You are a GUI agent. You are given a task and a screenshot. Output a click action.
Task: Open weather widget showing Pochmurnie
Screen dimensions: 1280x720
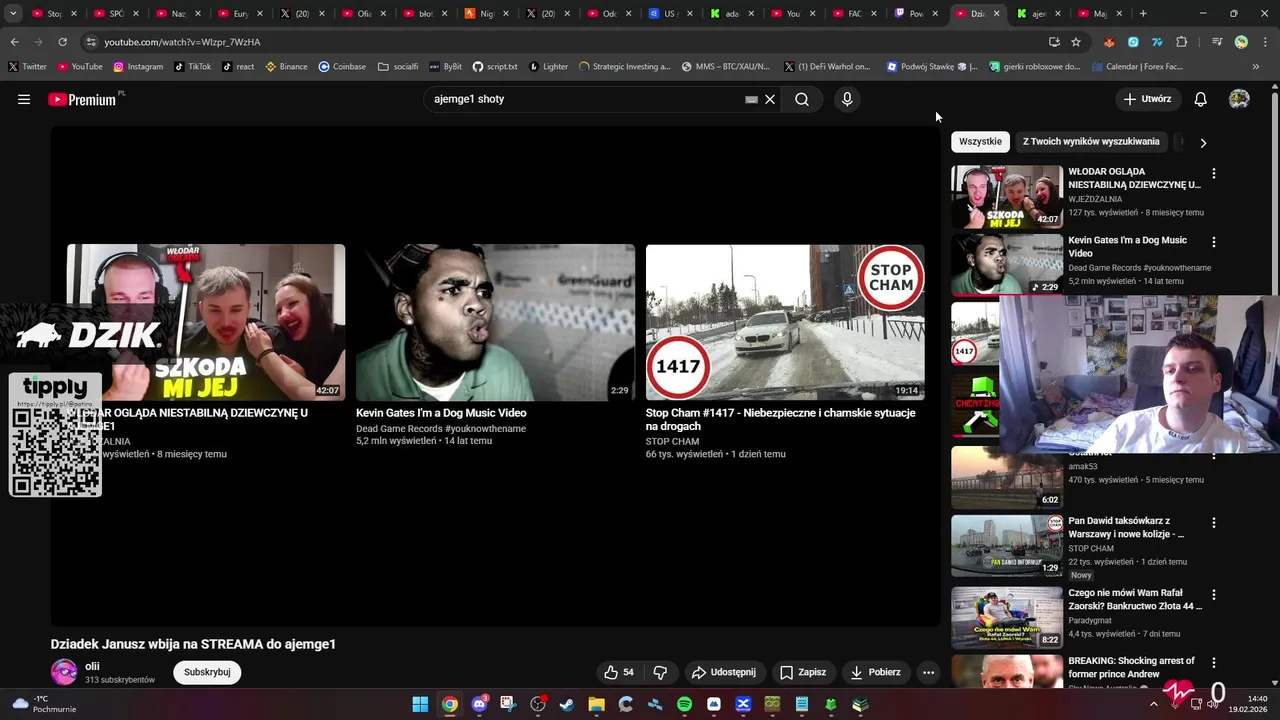pyautogui.click(x=41, y=704)
